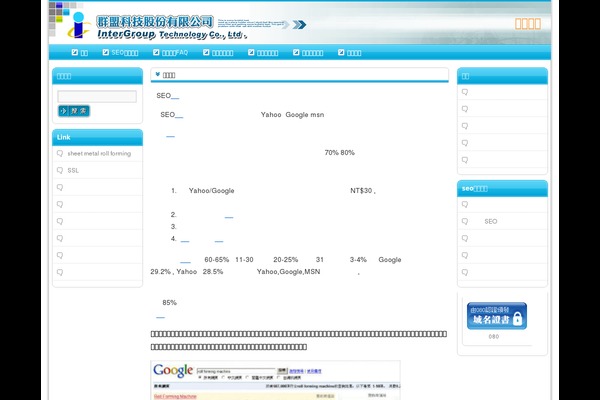Open the underlined link in list item 2
Image resolution: width=600 pixels, height=400 pixels.
229,217
